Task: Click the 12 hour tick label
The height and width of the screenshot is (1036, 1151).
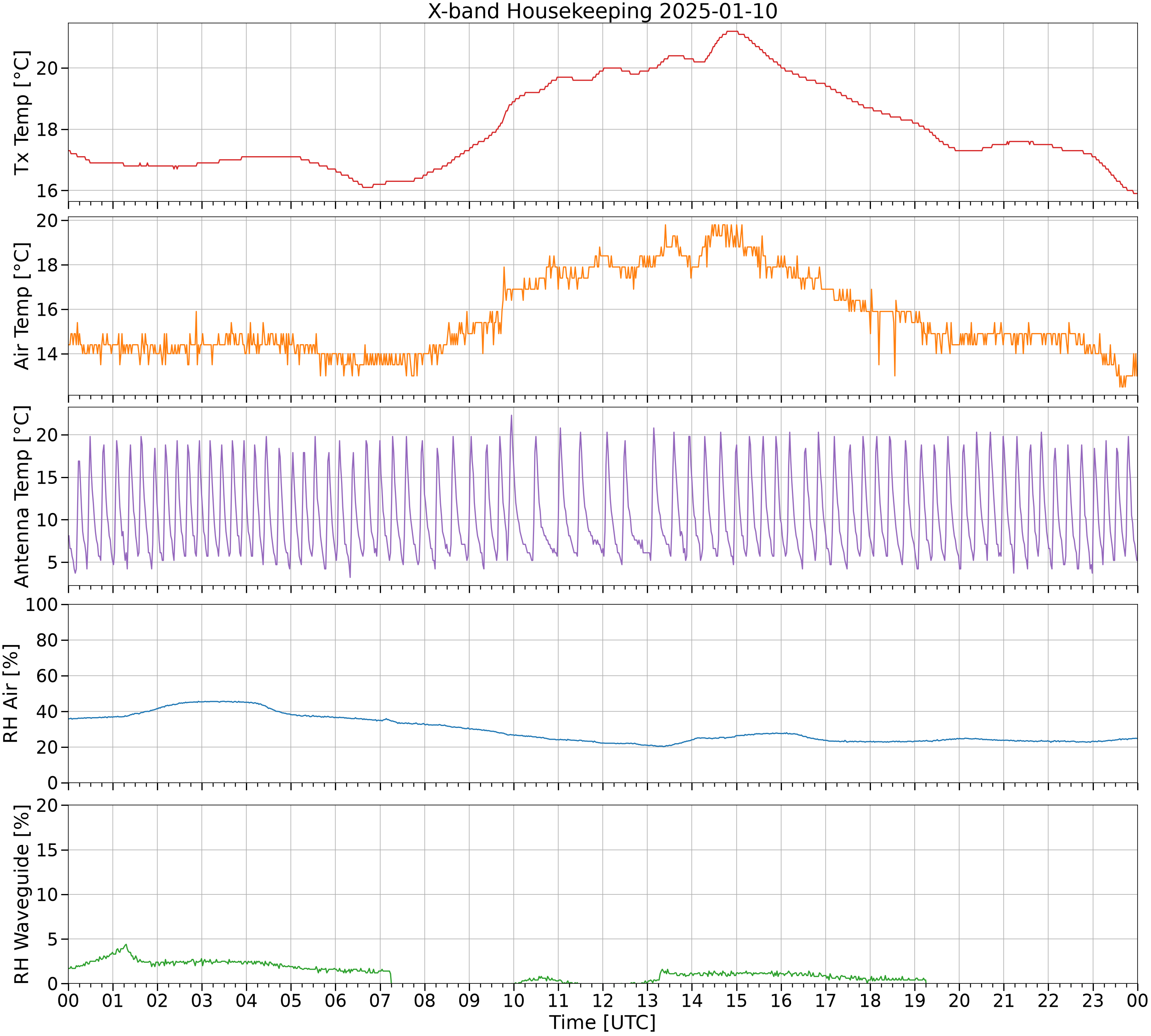Action: click(x=603, y=1000)
